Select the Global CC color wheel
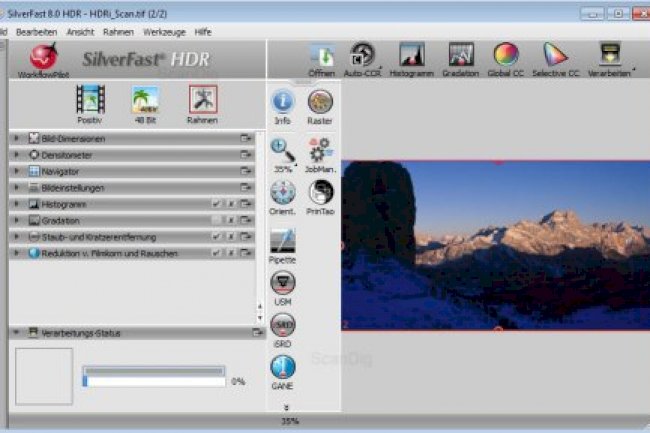 506,56
